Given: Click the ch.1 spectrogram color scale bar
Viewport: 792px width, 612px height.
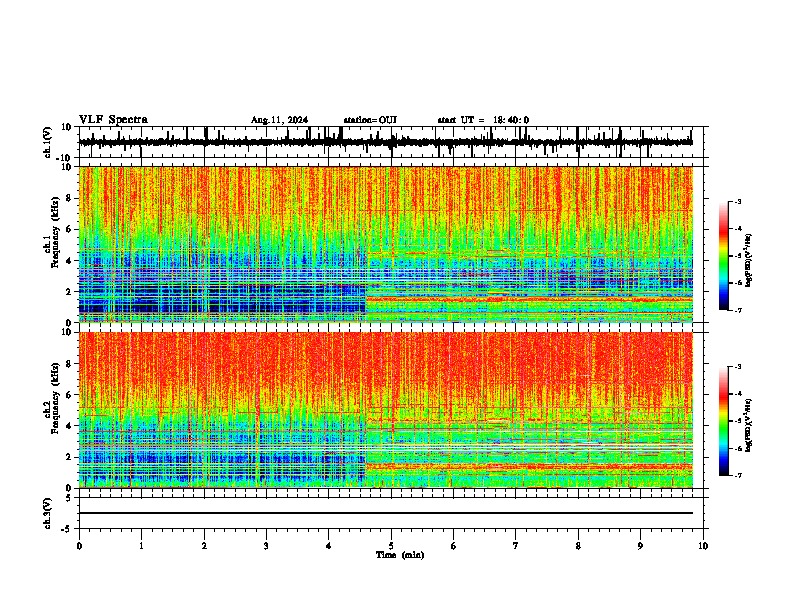Looking at the screenshot, I should coord(723,256).
